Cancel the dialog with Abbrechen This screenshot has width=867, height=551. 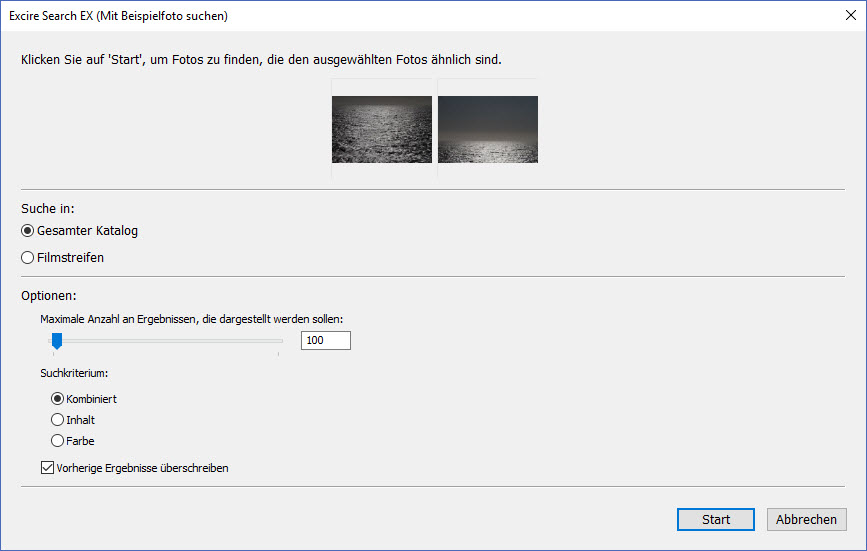806,520
